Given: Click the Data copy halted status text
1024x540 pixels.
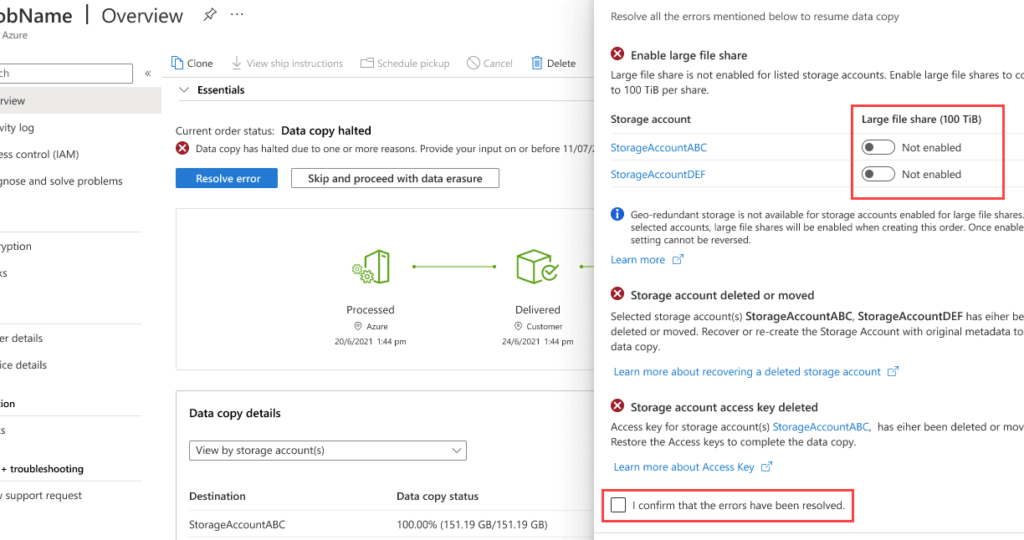Looking at the screenshot, I should 326,131.
